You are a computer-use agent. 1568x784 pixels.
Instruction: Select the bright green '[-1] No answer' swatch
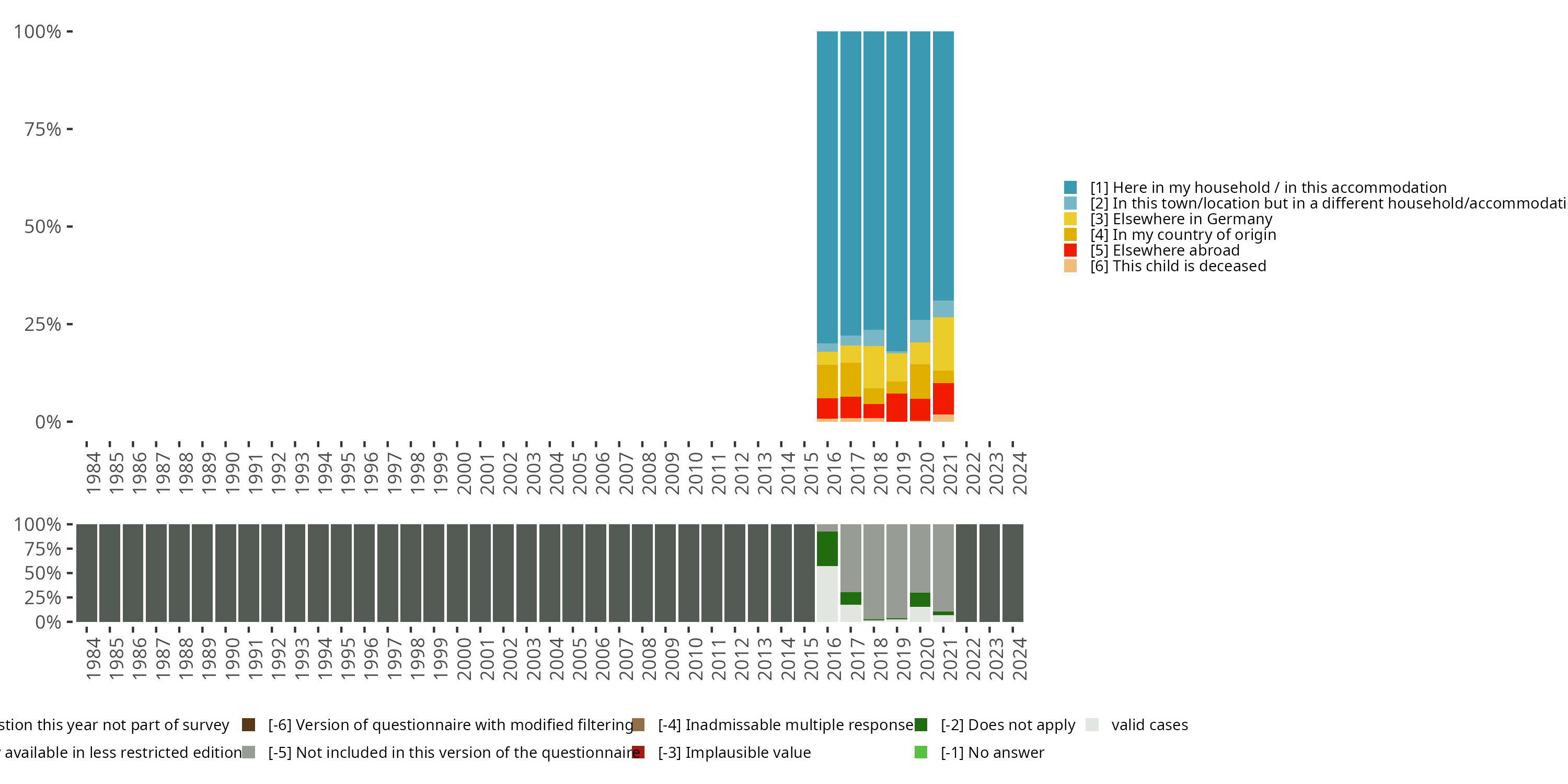(921, 752)
